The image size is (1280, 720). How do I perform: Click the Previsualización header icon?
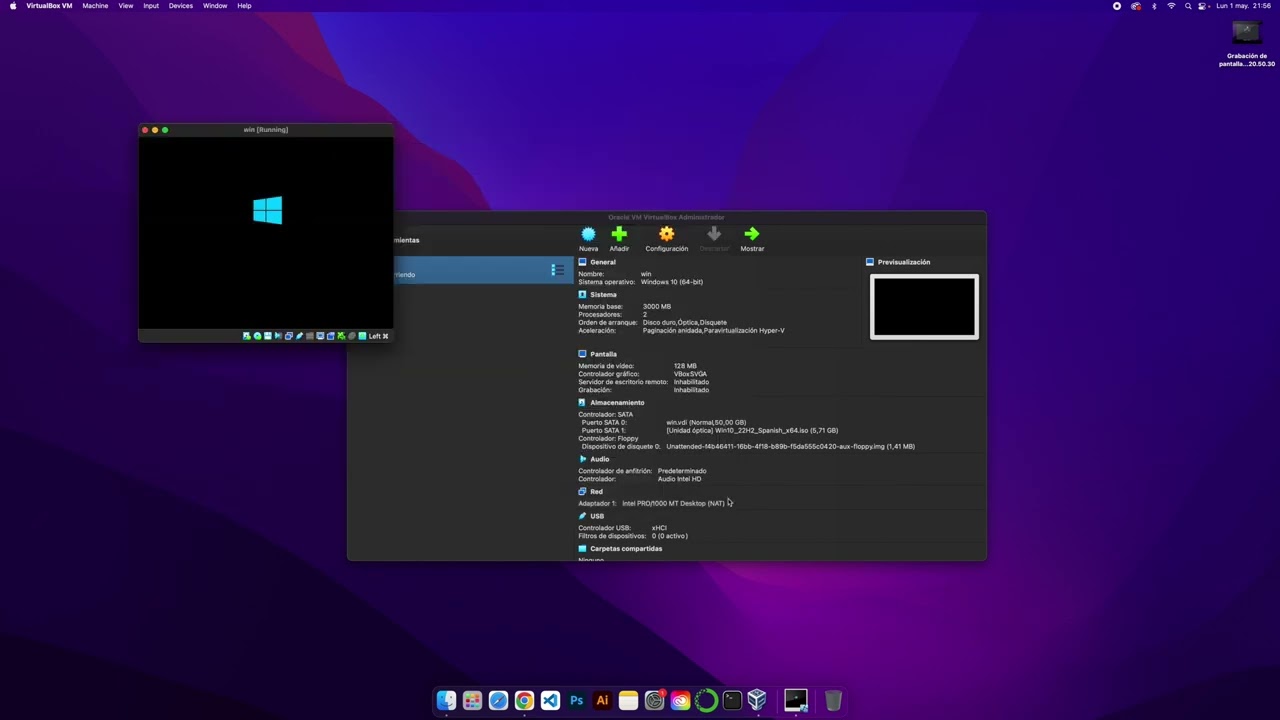(x=870, y=262)
